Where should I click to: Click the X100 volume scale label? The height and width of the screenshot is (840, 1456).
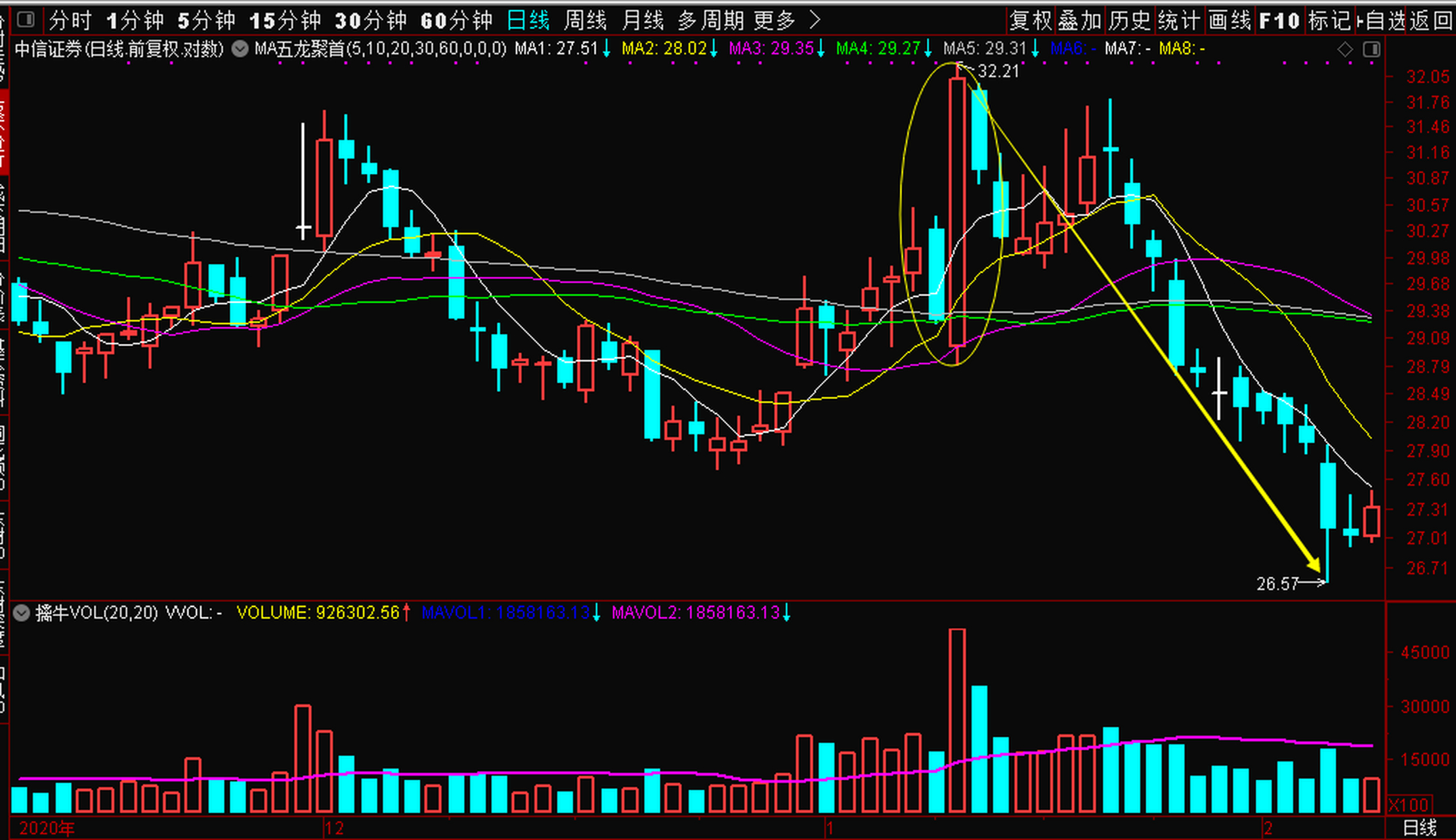click(x=1409, y=805)
